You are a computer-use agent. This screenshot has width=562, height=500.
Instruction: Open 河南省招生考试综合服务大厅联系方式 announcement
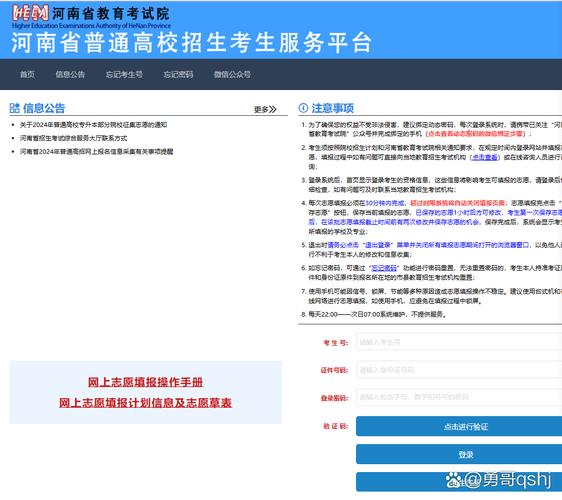click(73, 138)
